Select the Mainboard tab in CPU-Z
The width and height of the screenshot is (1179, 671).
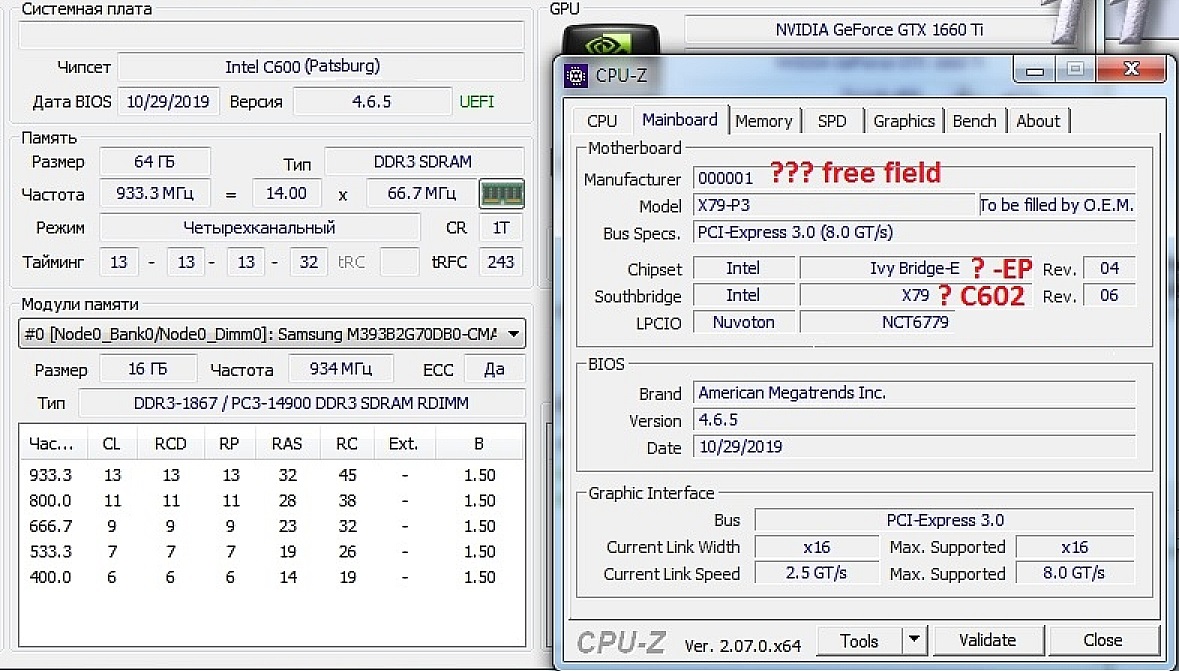(x=680, y=120)
